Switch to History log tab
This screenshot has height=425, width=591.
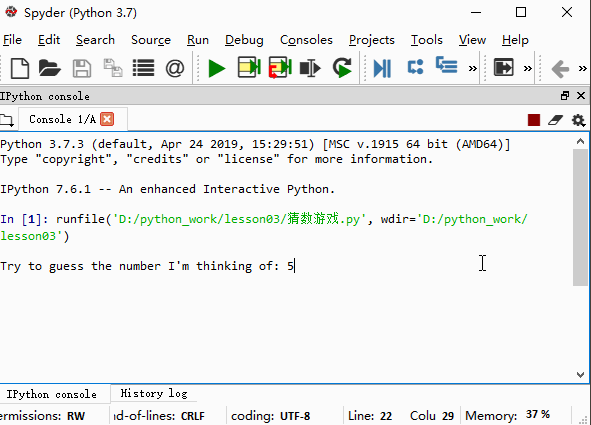(x=154, y=394)
